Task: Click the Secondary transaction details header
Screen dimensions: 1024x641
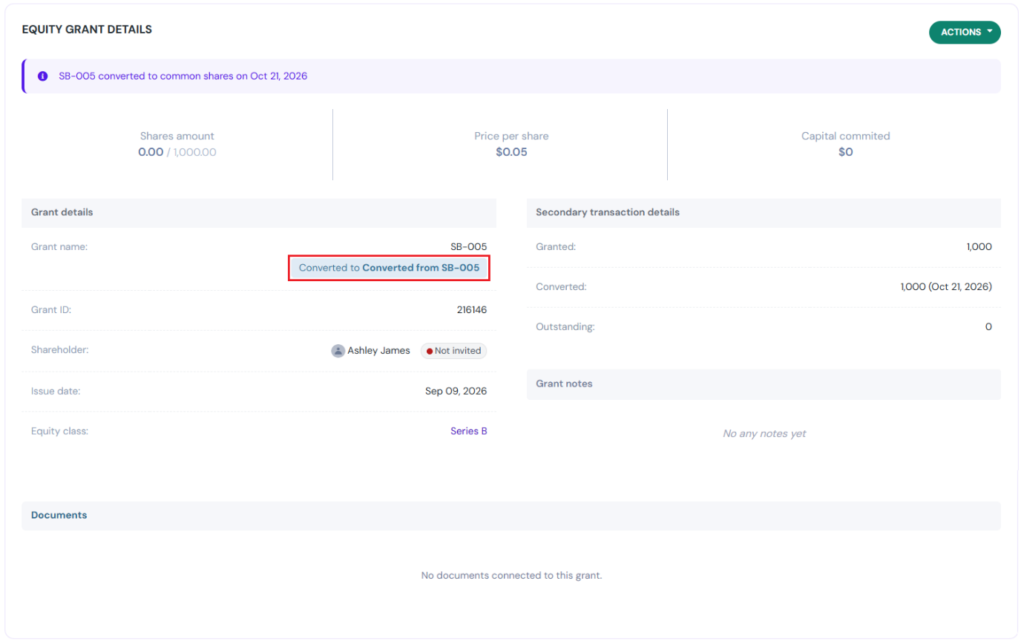Action: [x=763, y=213]
